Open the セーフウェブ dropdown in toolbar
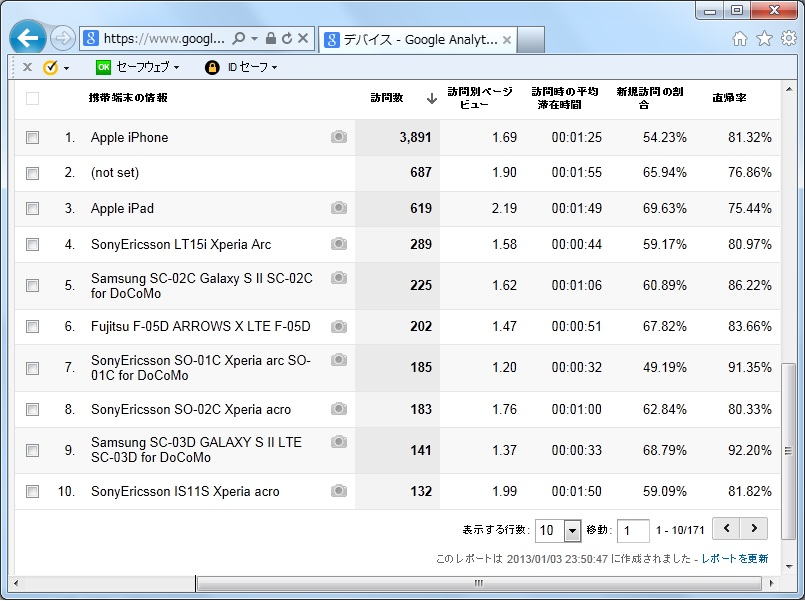This screenshot has width=805, height=601. coord(138,67)
